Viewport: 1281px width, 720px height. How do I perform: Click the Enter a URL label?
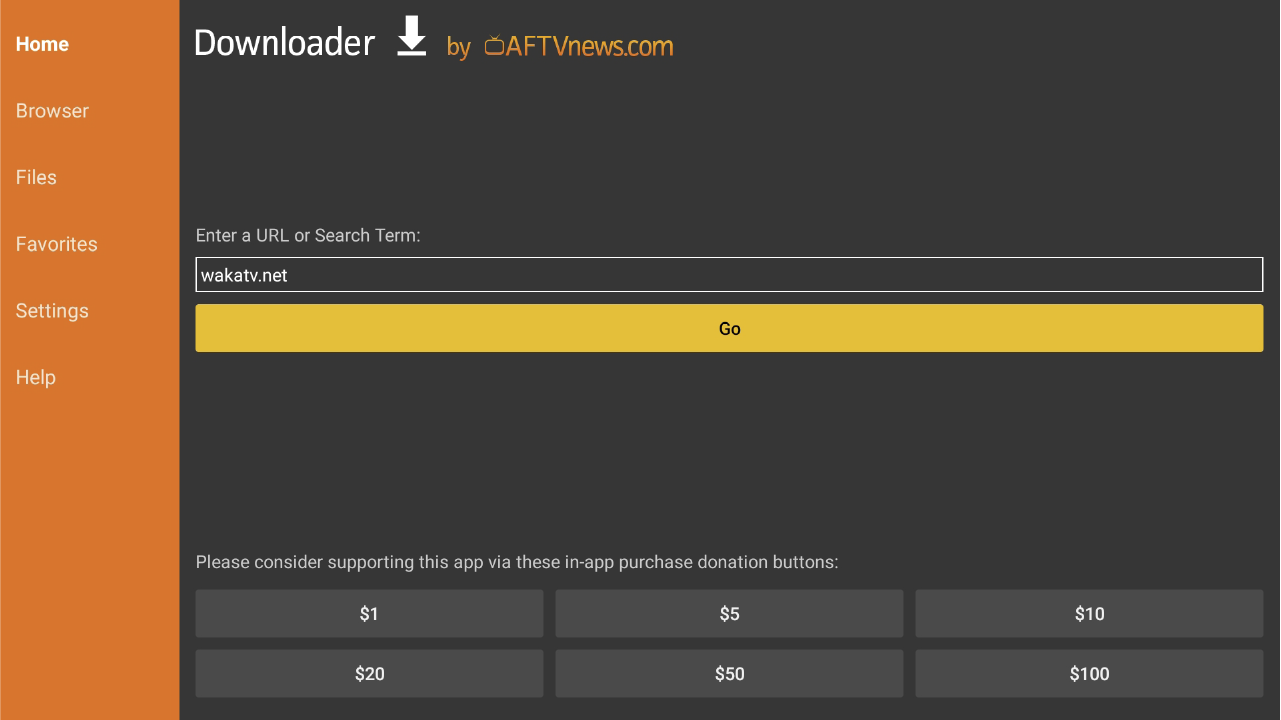coord(308,235)
